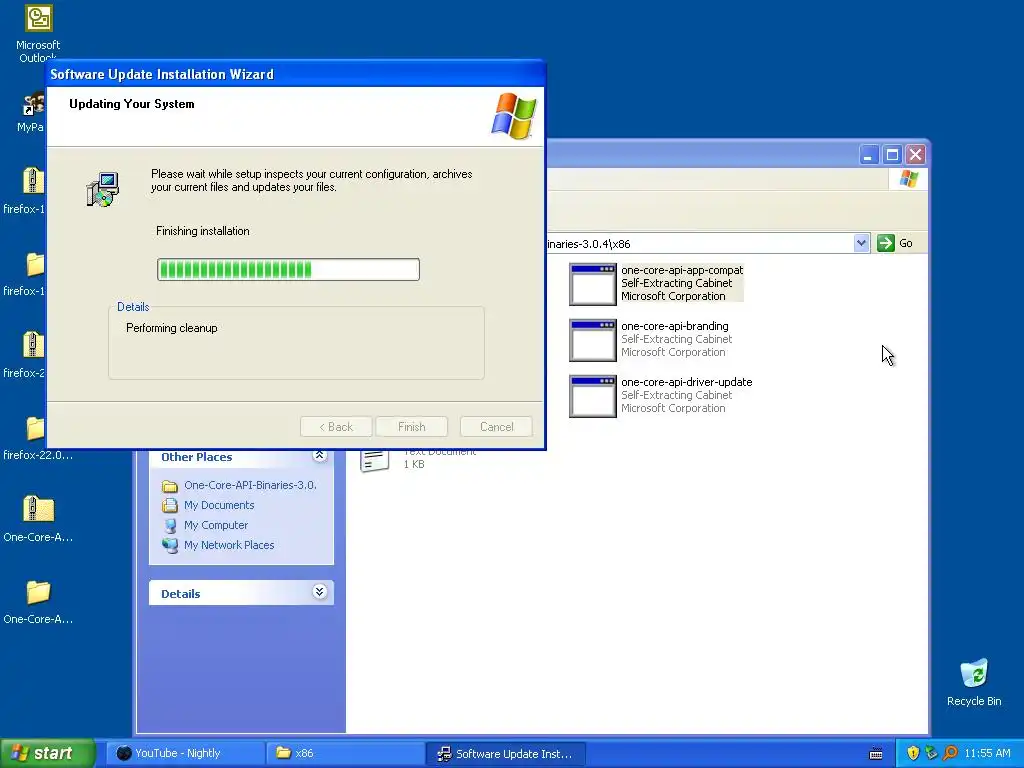The width and height of the screenshot is (1024, 768).
Task: Click the installation progress bar
Action: click(288, 269)
